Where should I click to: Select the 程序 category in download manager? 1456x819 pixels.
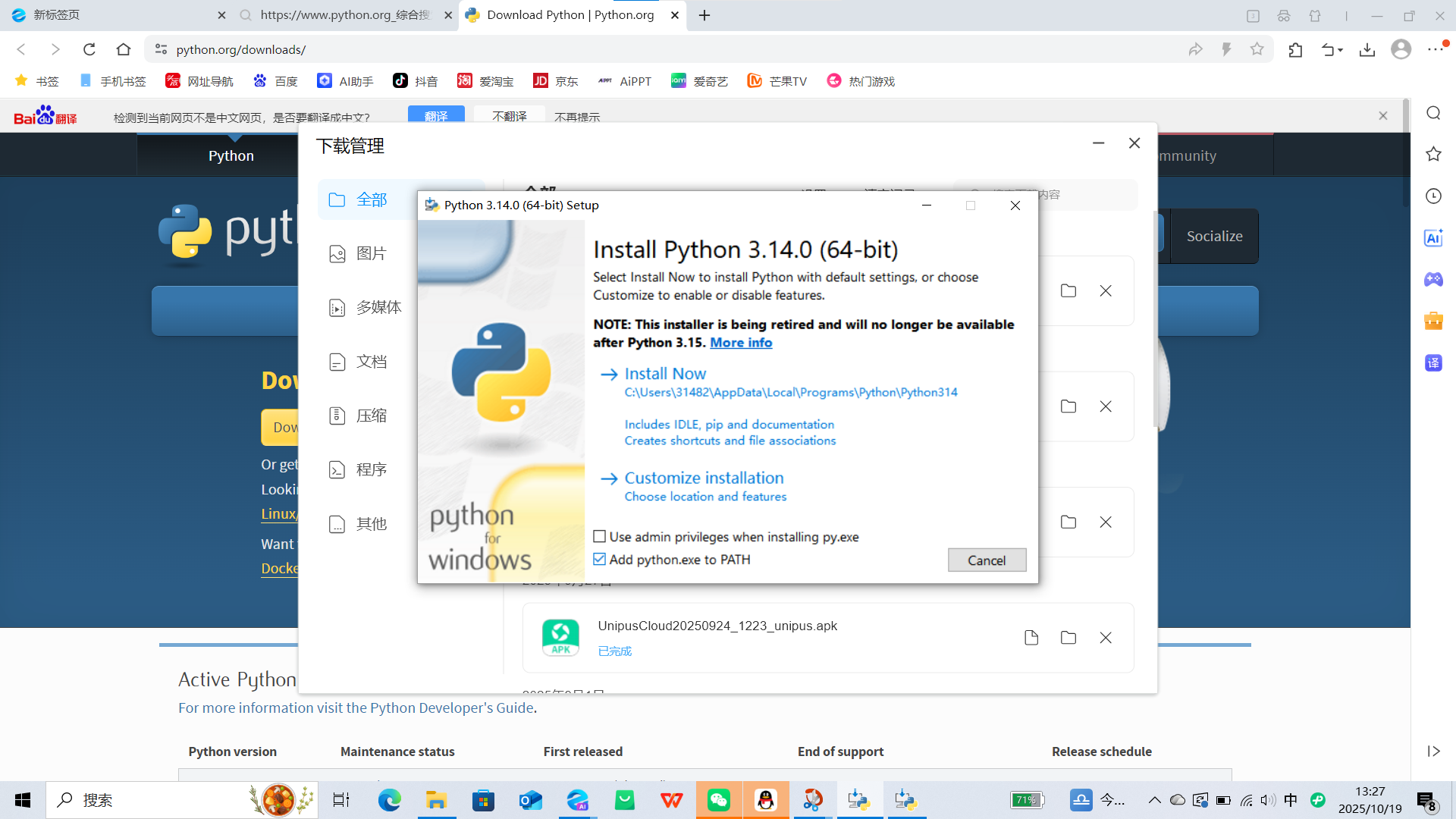coord(371,469)
